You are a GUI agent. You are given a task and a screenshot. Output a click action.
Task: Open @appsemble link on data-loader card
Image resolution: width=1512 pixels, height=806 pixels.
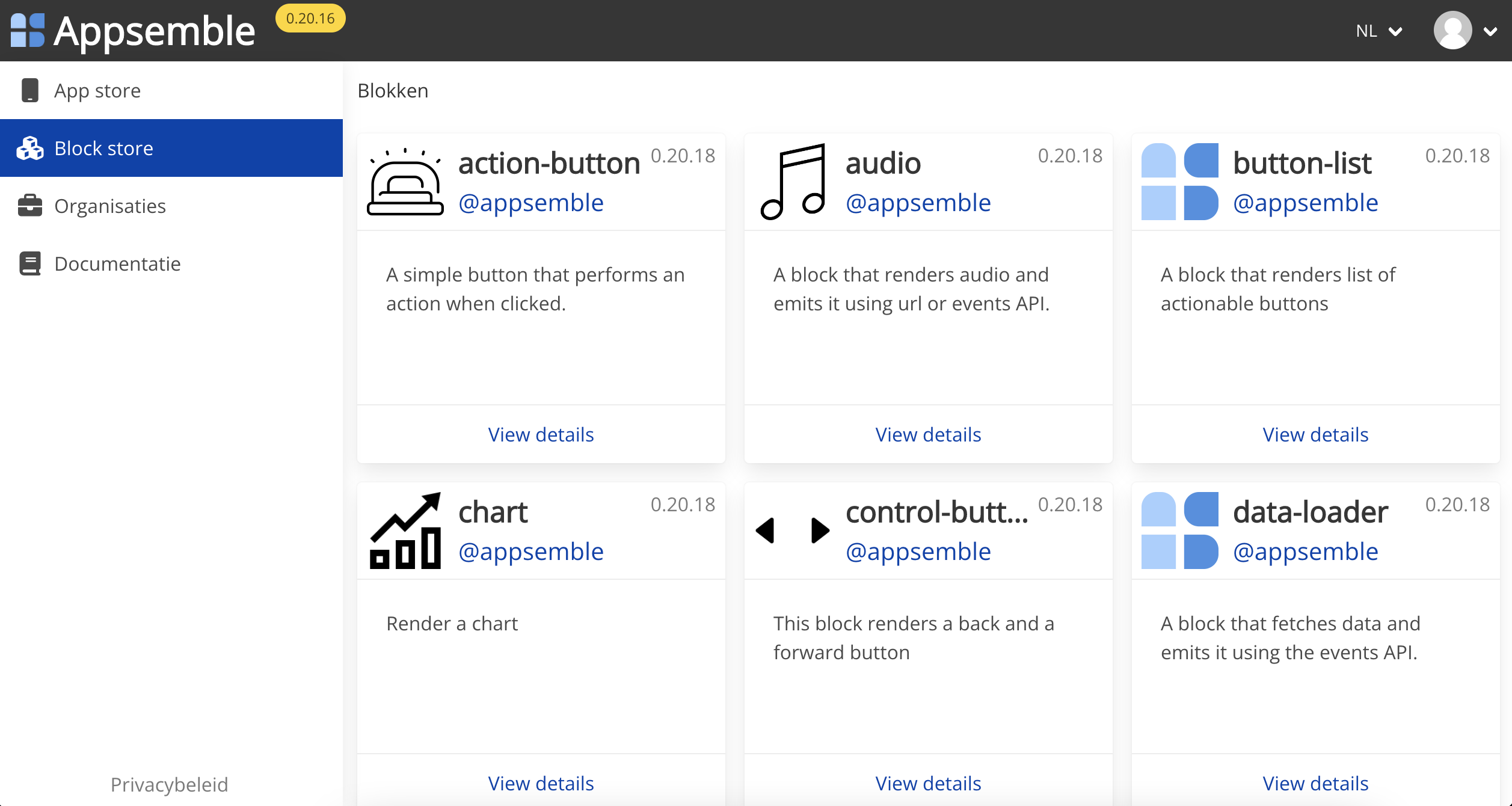point(1306,552)
